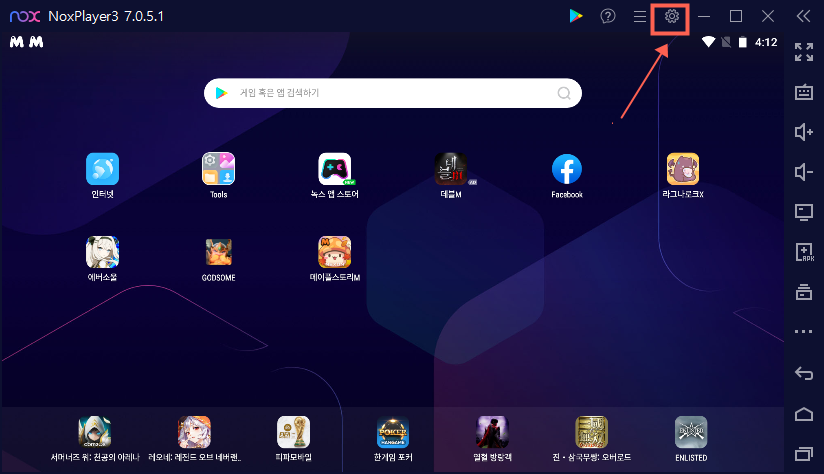Show more sidebar tools (three dots)

click(x=804, y=332)
